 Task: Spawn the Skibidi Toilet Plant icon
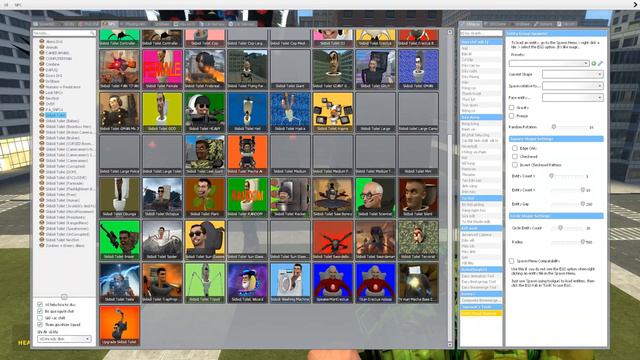click(x=204, y=198)
